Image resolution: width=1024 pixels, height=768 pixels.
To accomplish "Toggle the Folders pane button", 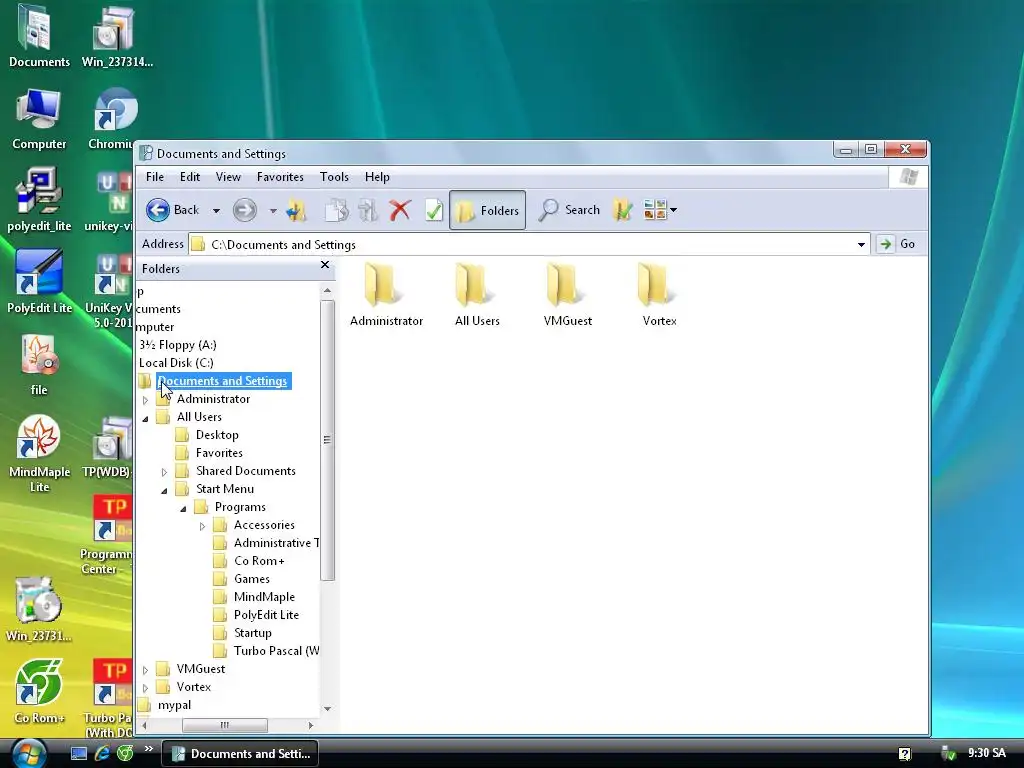I will point(487,210).
